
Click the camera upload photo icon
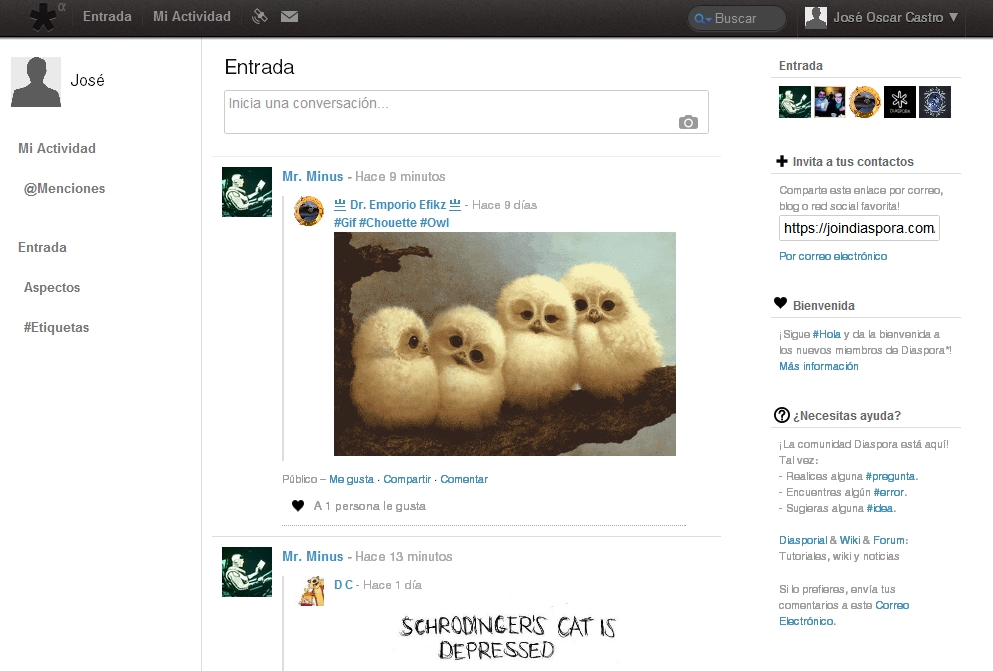[688, 122]
